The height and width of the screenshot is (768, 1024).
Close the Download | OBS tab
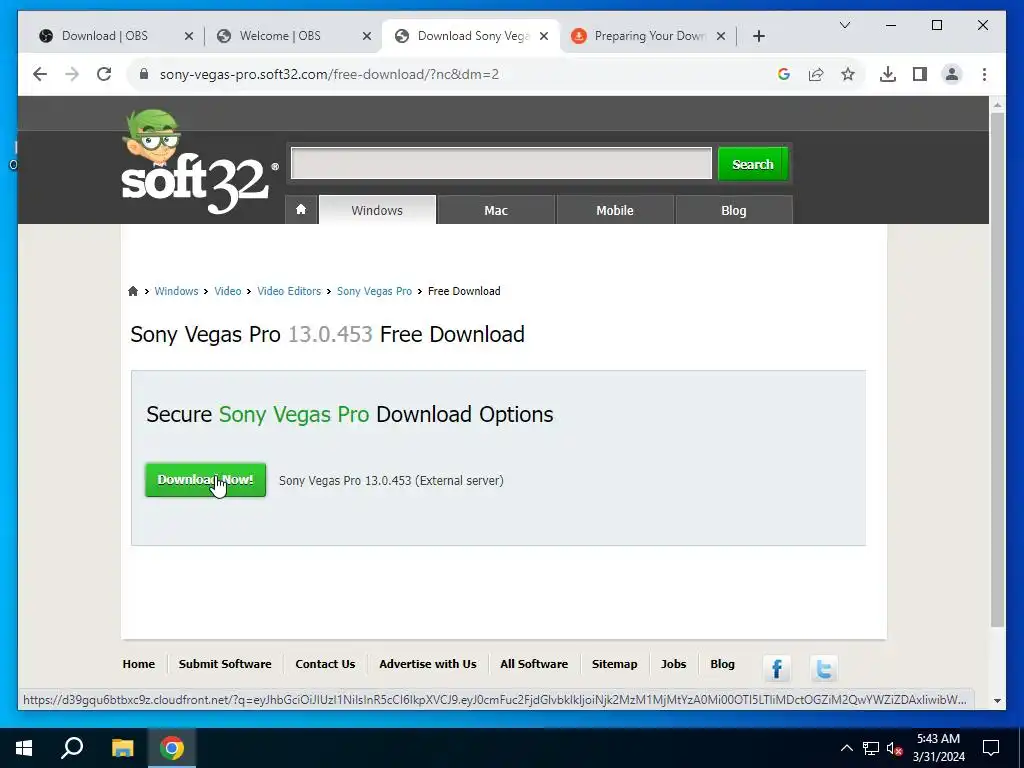[x=189, y=37]
